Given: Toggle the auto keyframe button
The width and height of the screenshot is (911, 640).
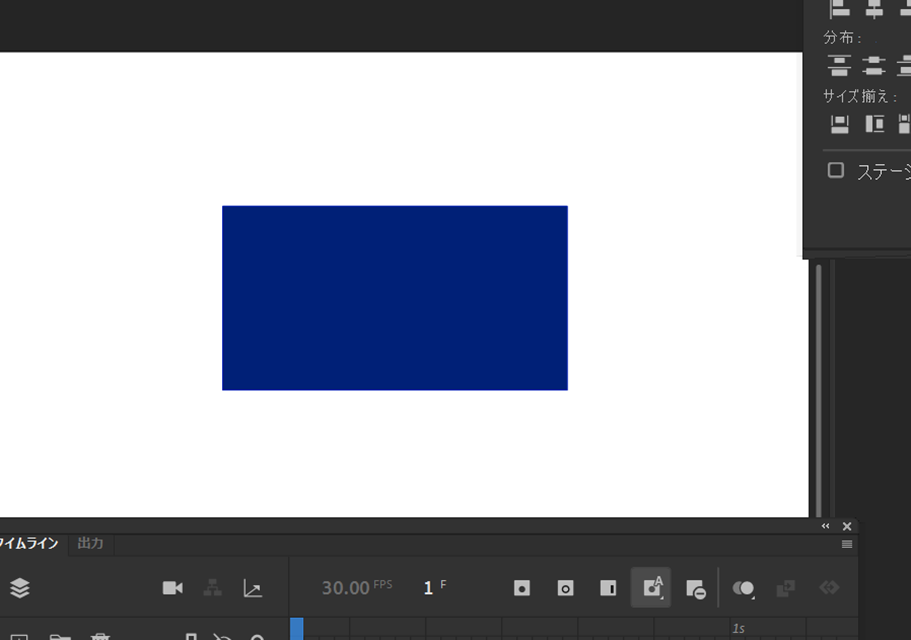Looking at the screenshot, I should coord(651,588).
